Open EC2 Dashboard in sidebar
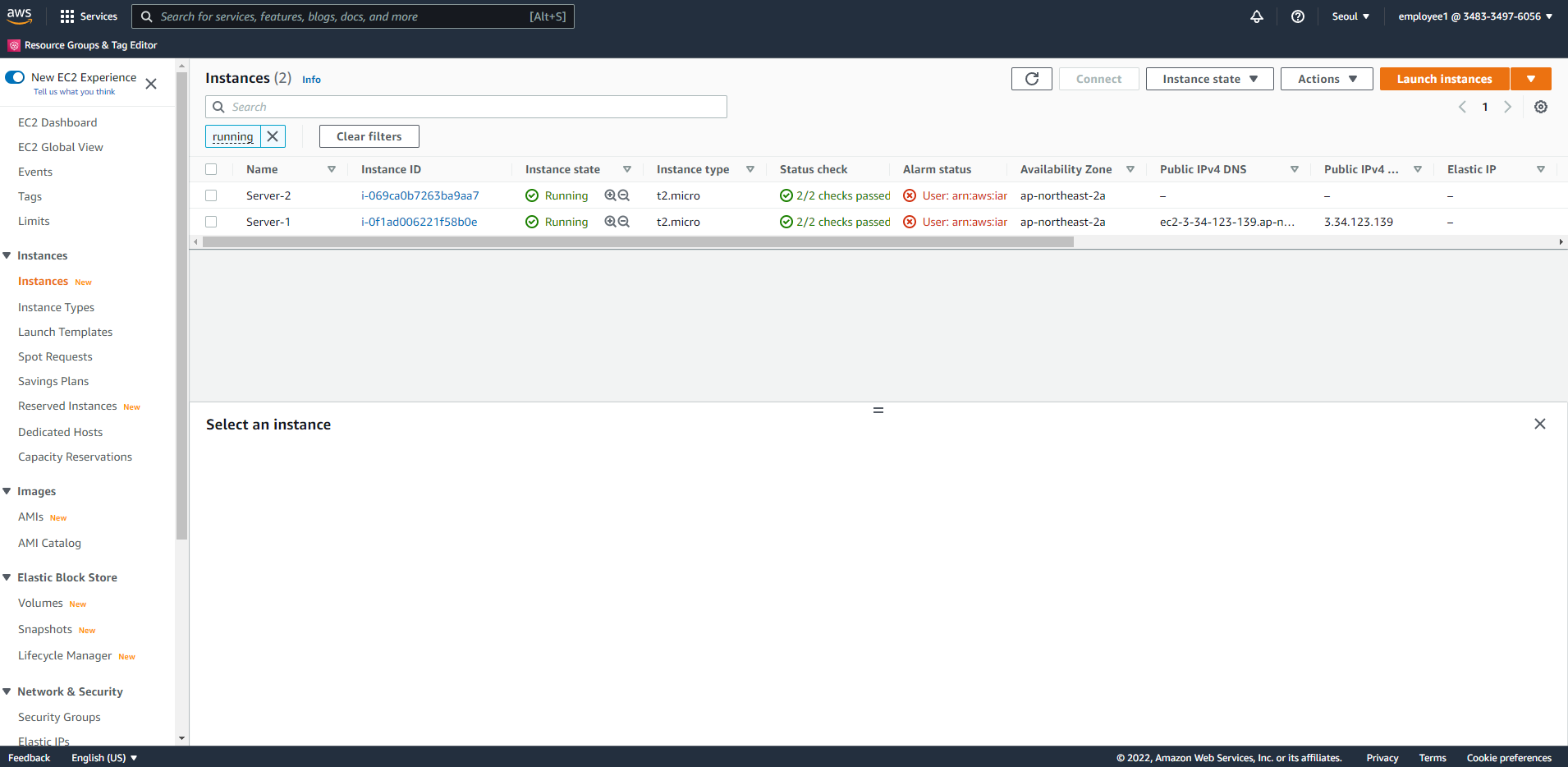 coord(57,122)
